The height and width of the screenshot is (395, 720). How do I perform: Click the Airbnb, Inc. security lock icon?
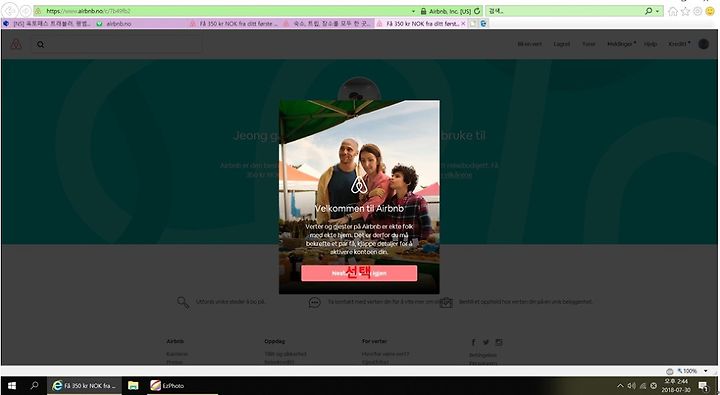pos(423,11)
